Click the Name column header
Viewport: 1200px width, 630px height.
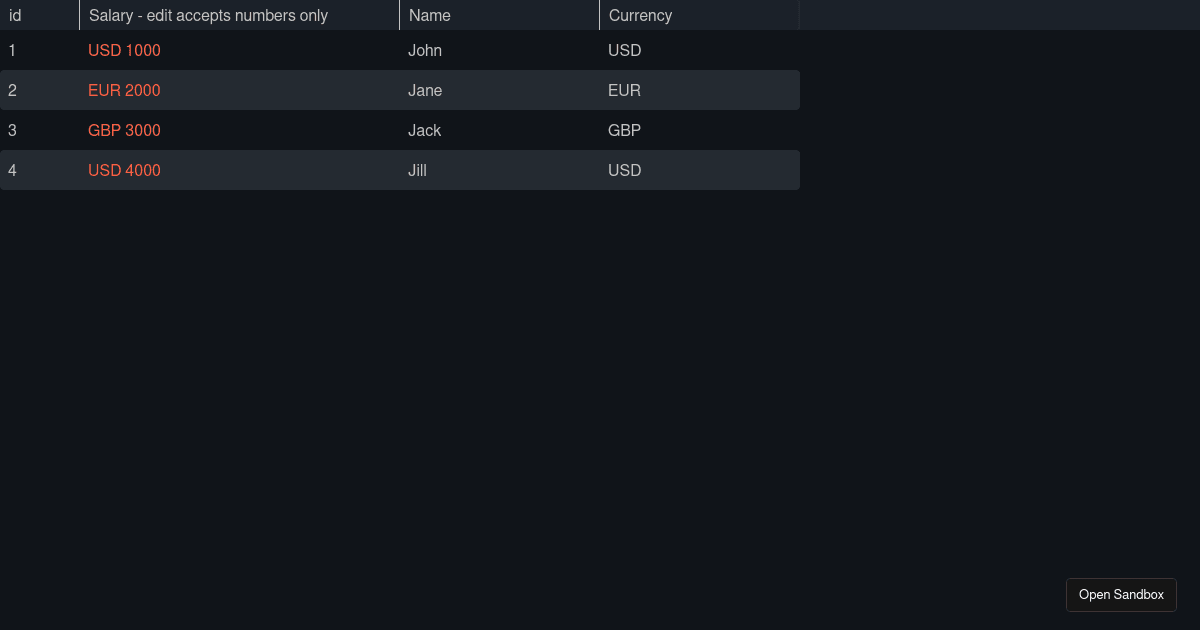(x=500, y=15)
